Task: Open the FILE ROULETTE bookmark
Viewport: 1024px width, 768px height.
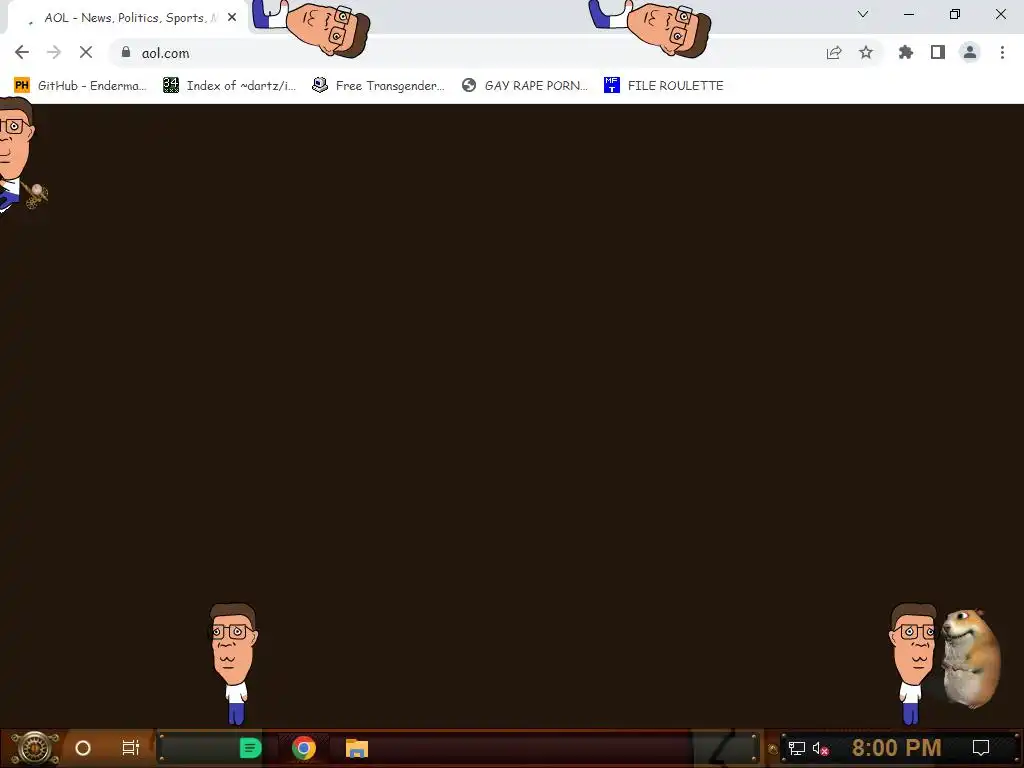Action: click(664, 86)
